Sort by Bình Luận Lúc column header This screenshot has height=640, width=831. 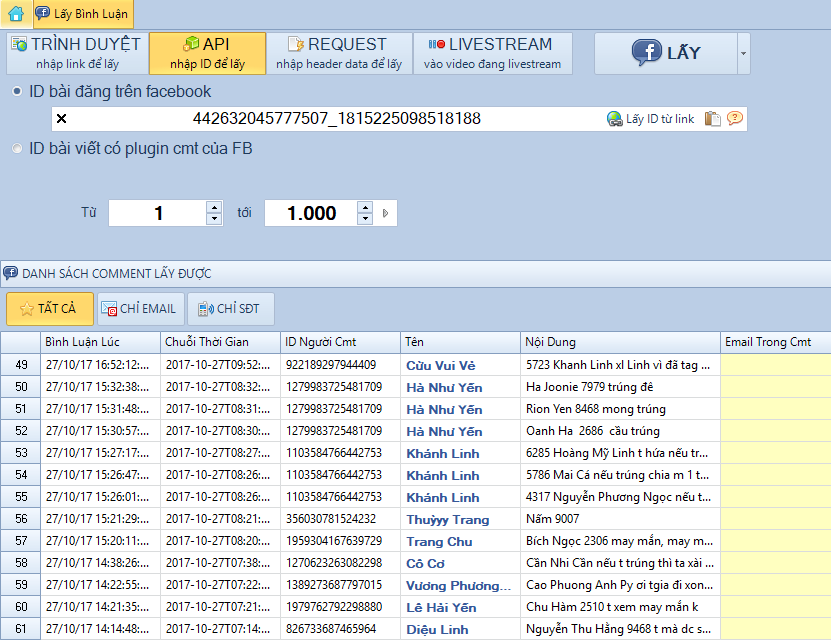(x=100, y=342)
